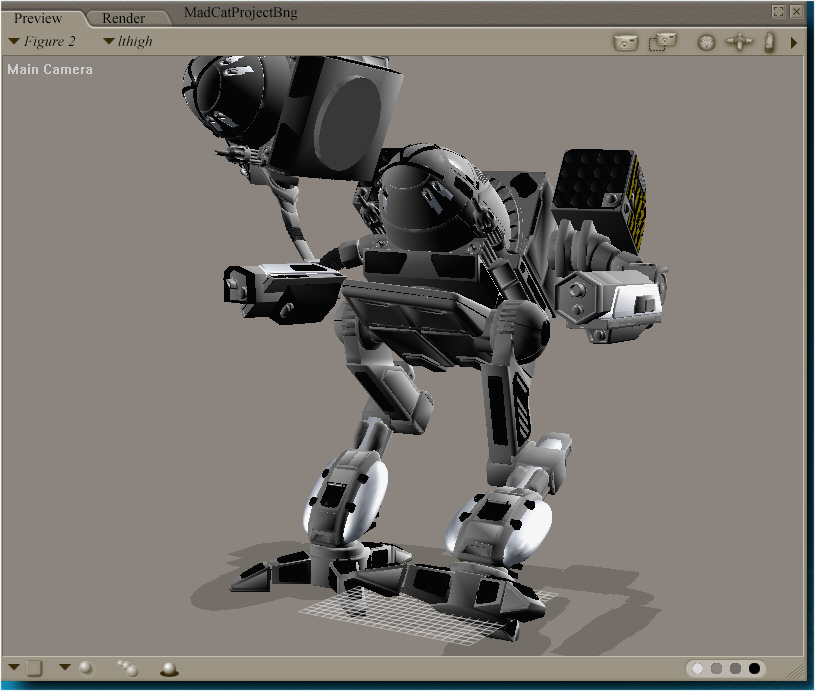The height and width of the screenshot is (691, 815).
Task: Click the white foreground color dot
Action: click(x=697, y=668)
